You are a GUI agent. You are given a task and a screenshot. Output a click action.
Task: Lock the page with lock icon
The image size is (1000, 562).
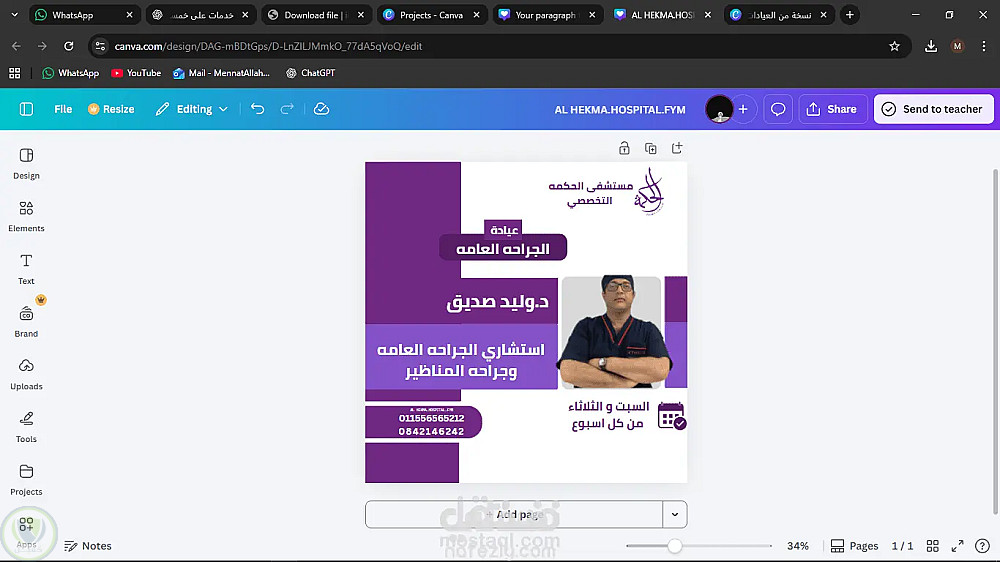click(624, 149)
